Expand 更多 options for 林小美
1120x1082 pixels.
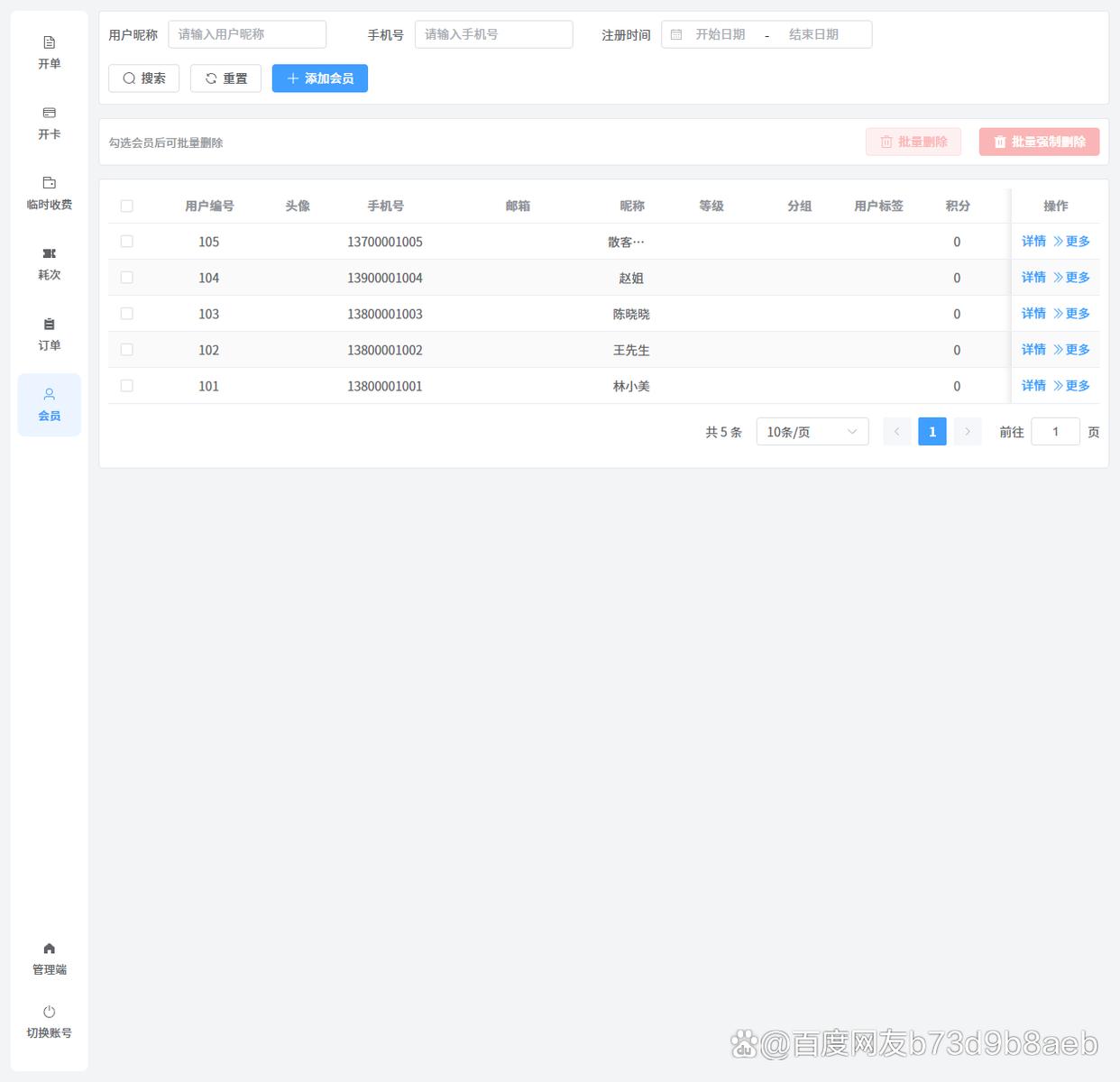[x=1071, y=386]
